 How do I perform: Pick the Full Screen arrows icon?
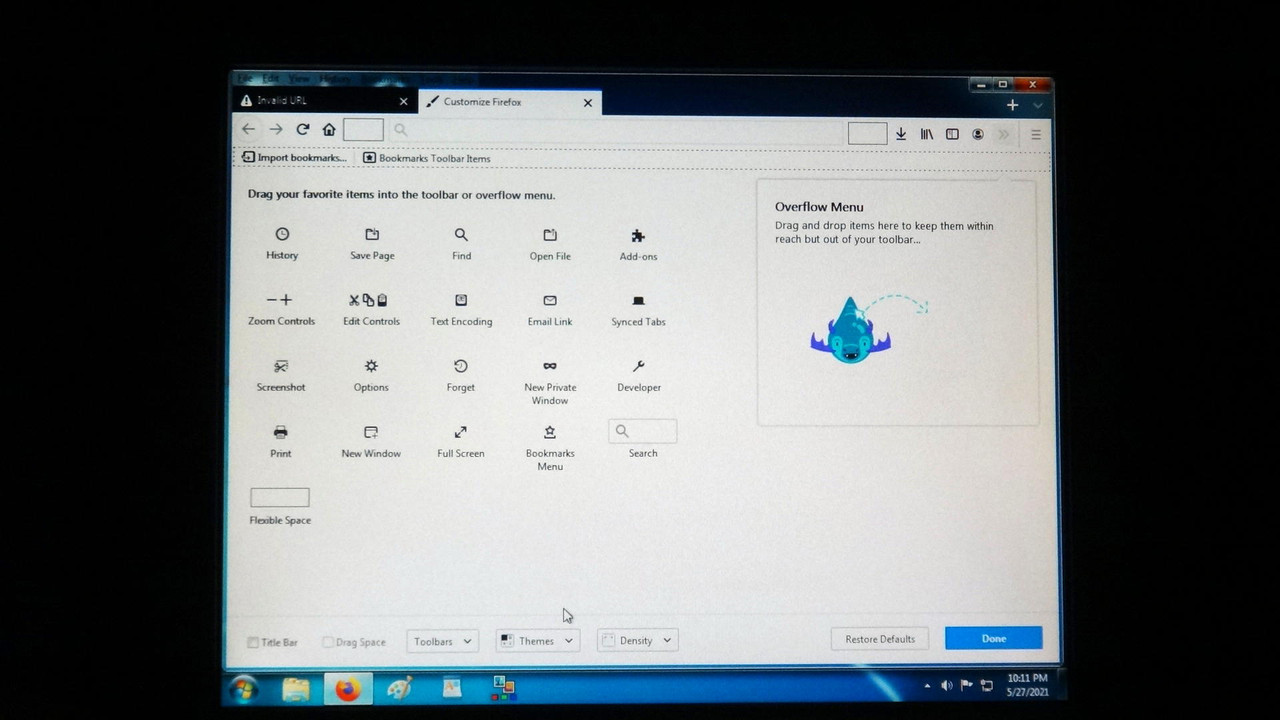pos(460,432)
